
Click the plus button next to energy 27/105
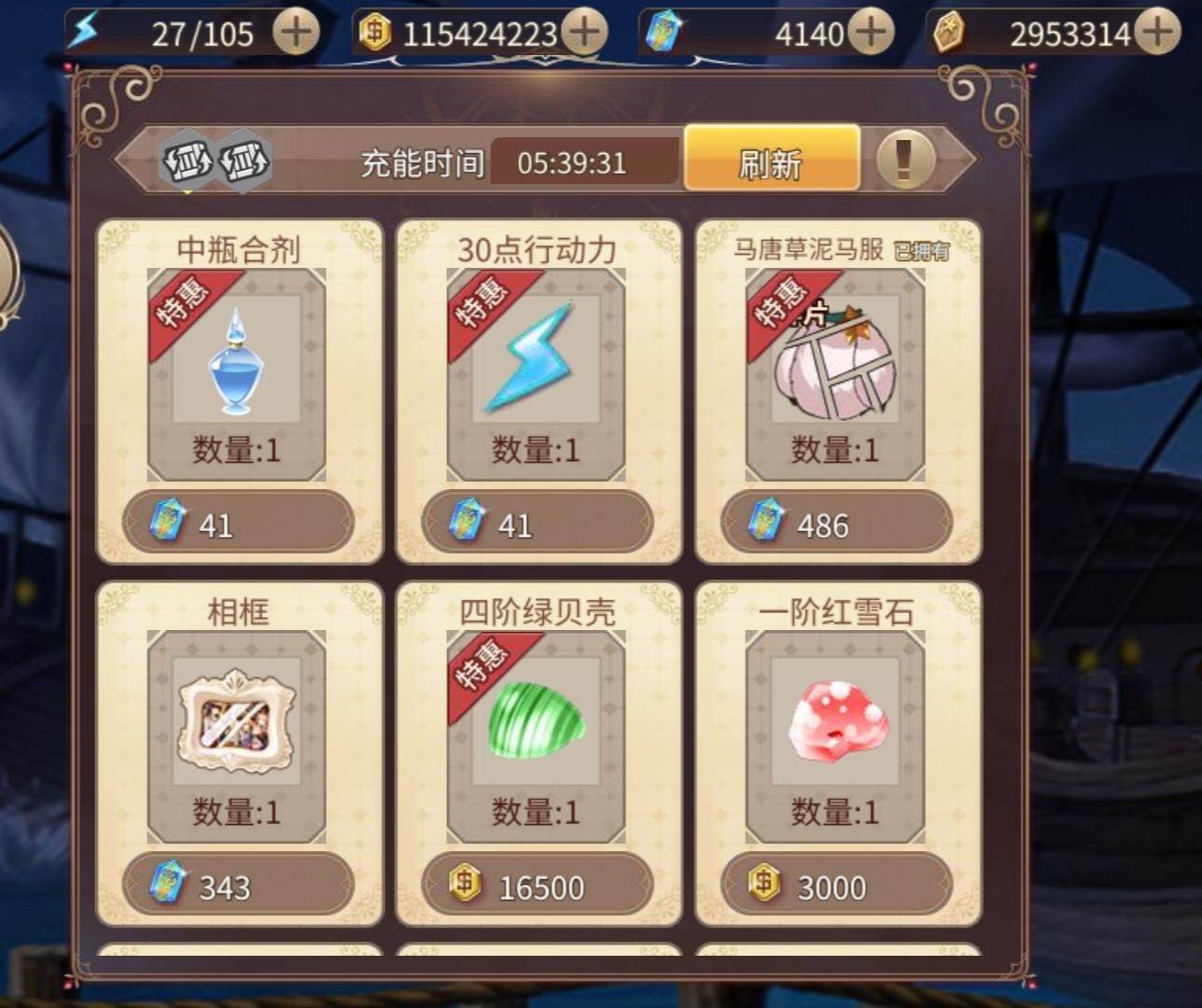[x=296, y=33]
